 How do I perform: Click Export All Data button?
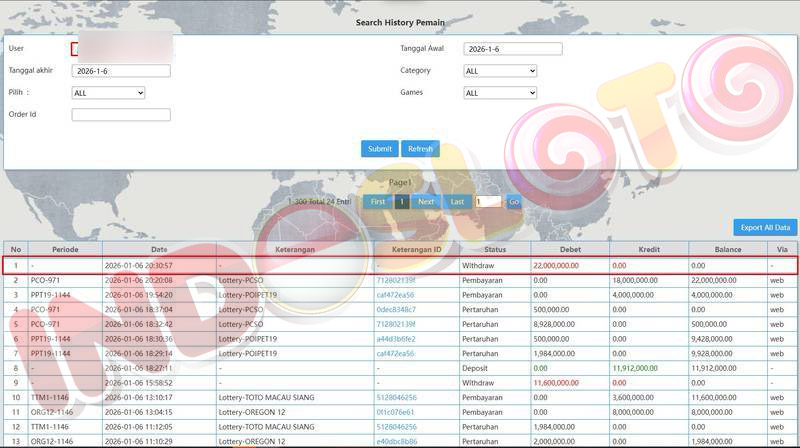[765, 228]
